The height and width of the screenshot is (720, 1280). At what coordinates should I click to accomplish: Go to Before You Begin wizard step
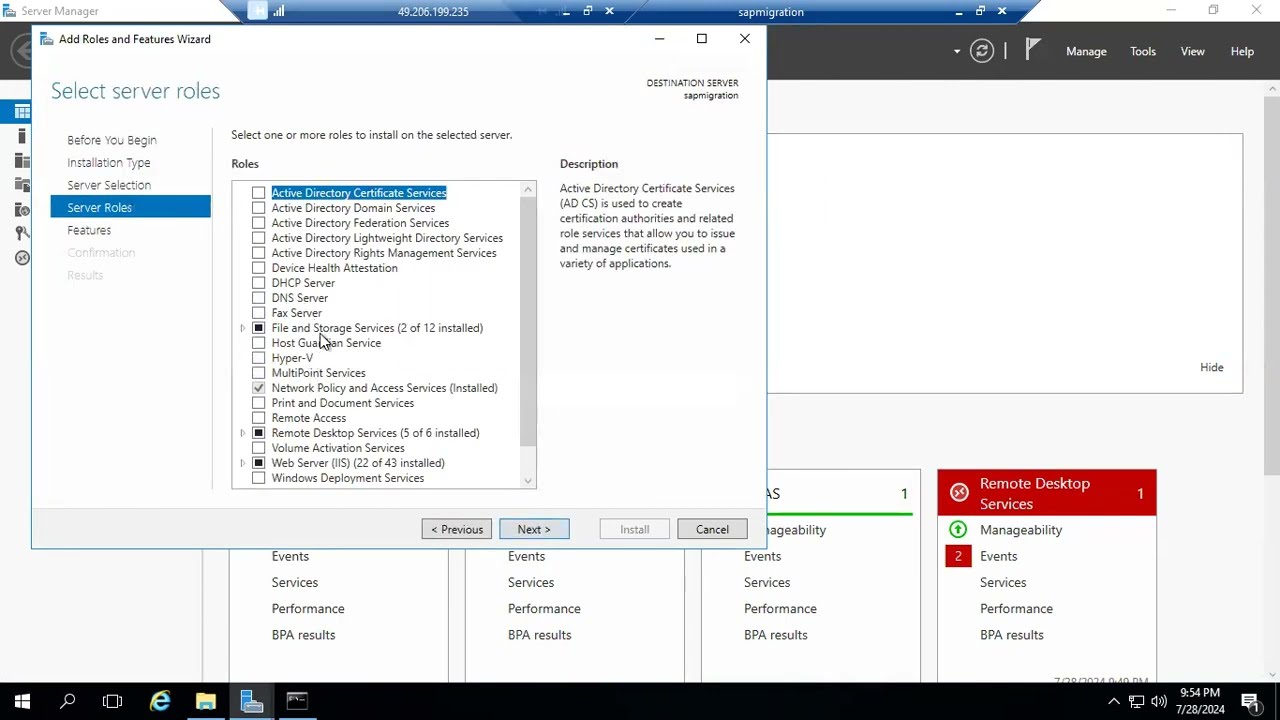[112, 140]
